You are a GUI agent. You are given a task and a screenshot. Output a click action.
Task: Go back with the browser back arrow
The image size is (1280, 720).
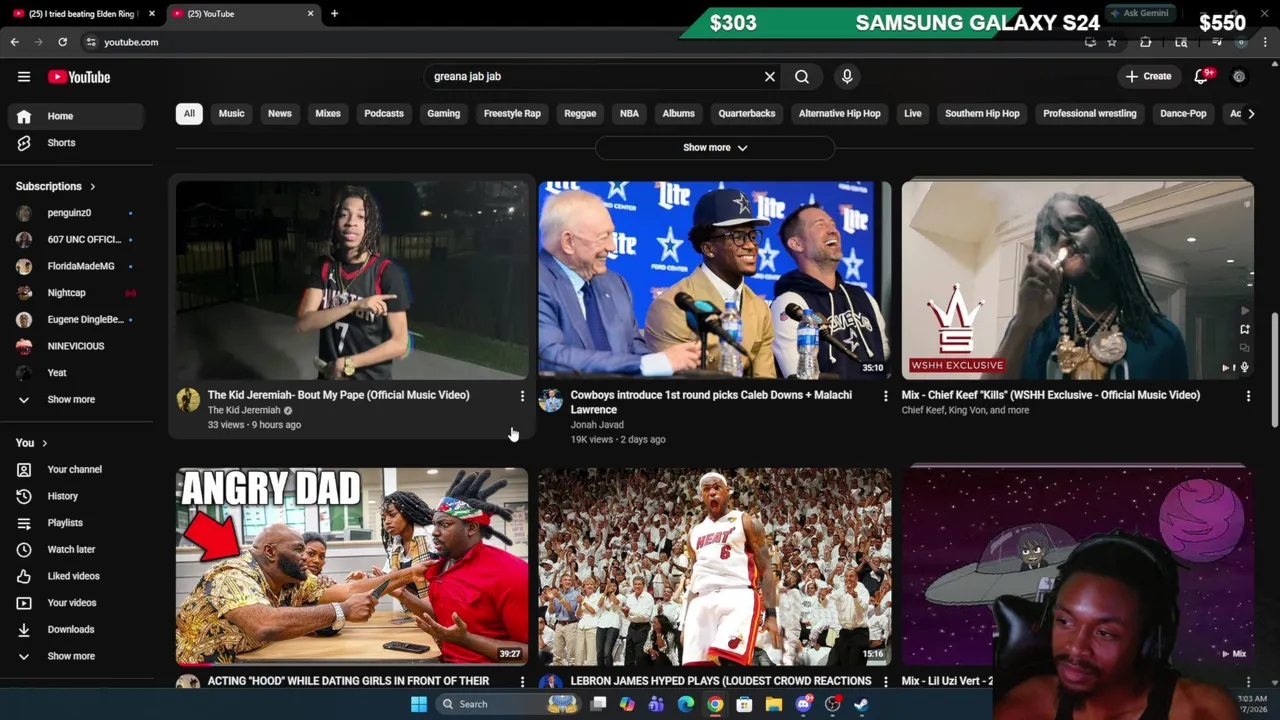(x=15, y=42)
